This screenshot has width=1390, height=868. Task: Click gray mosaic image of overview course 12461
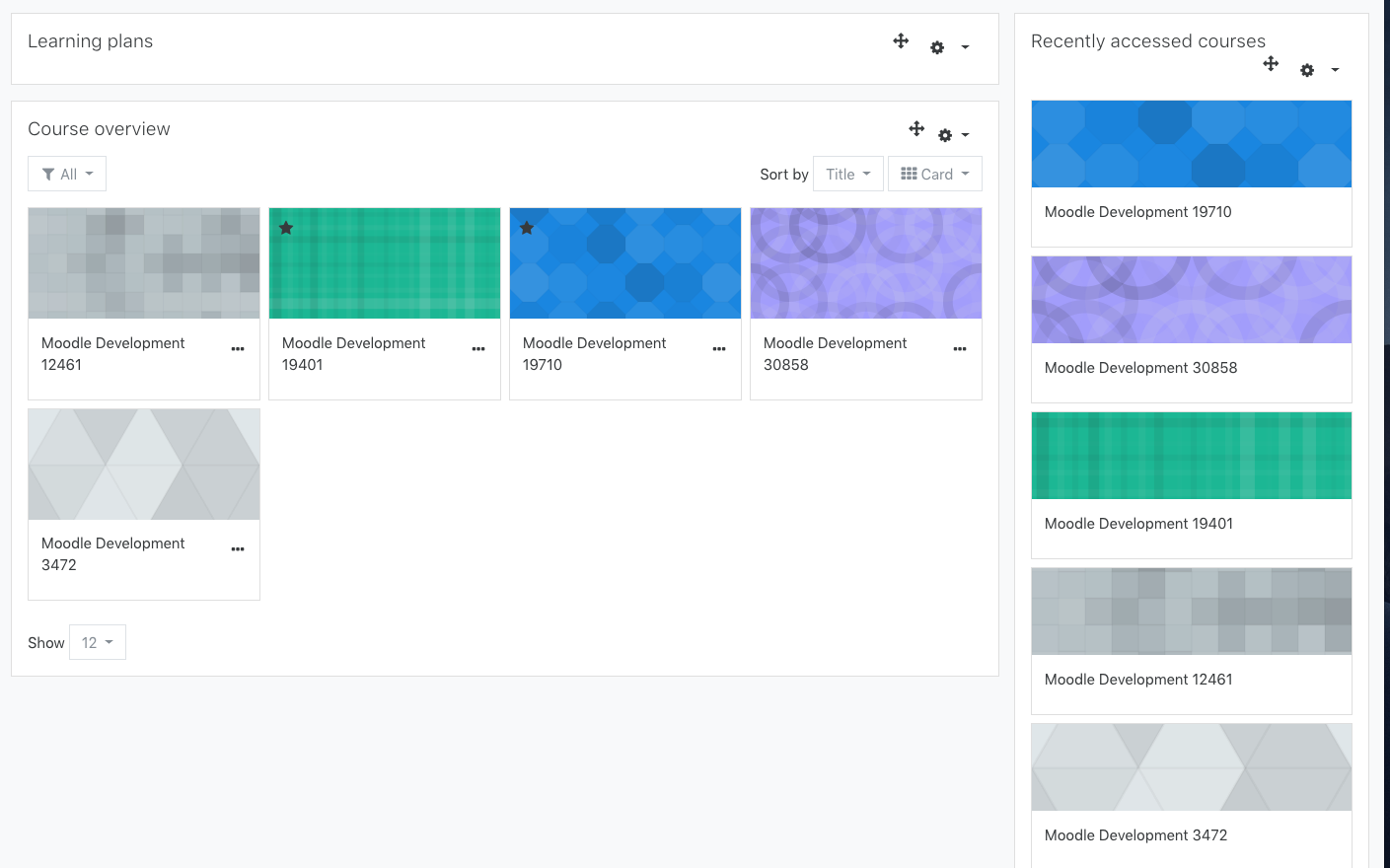144,263
